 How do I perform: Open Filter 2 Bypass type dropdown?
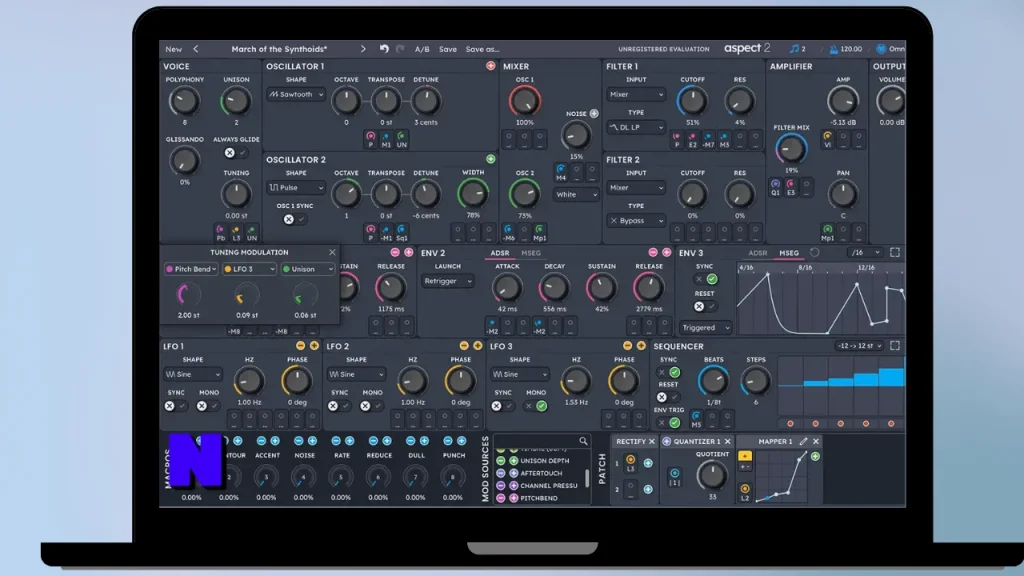(x=635, y=221)
